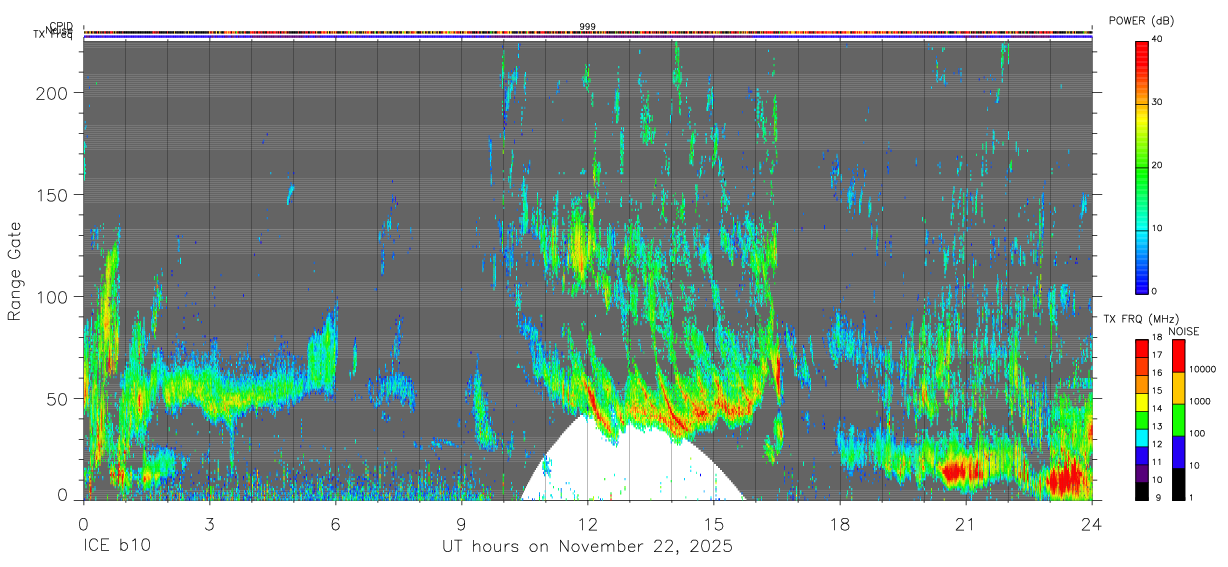Click the ICE b10 radar beam label
This screenshot has height=567, width=1228.
point(118,547)
